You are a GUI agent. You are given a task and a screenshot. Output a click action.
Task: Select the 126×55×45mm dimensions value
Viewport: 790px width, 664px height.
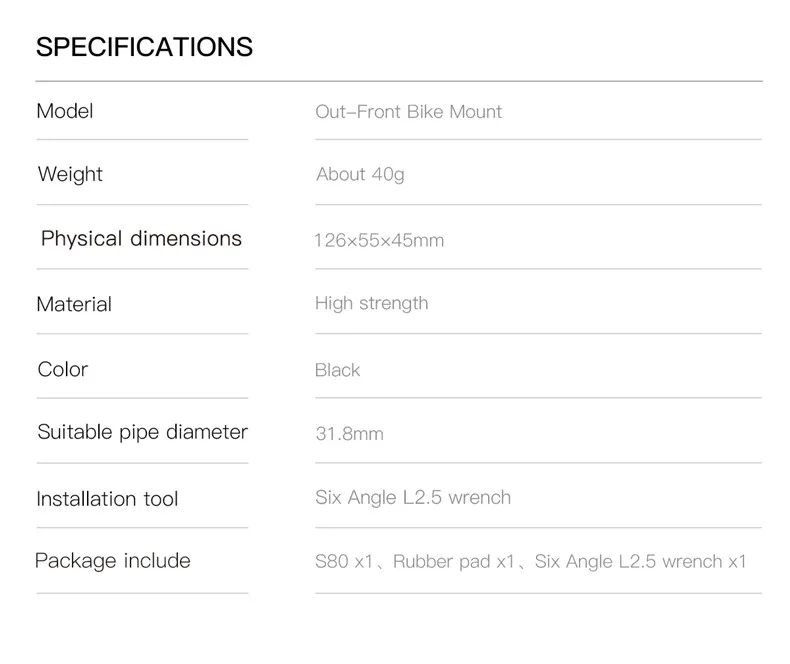(x=379, y=241)
